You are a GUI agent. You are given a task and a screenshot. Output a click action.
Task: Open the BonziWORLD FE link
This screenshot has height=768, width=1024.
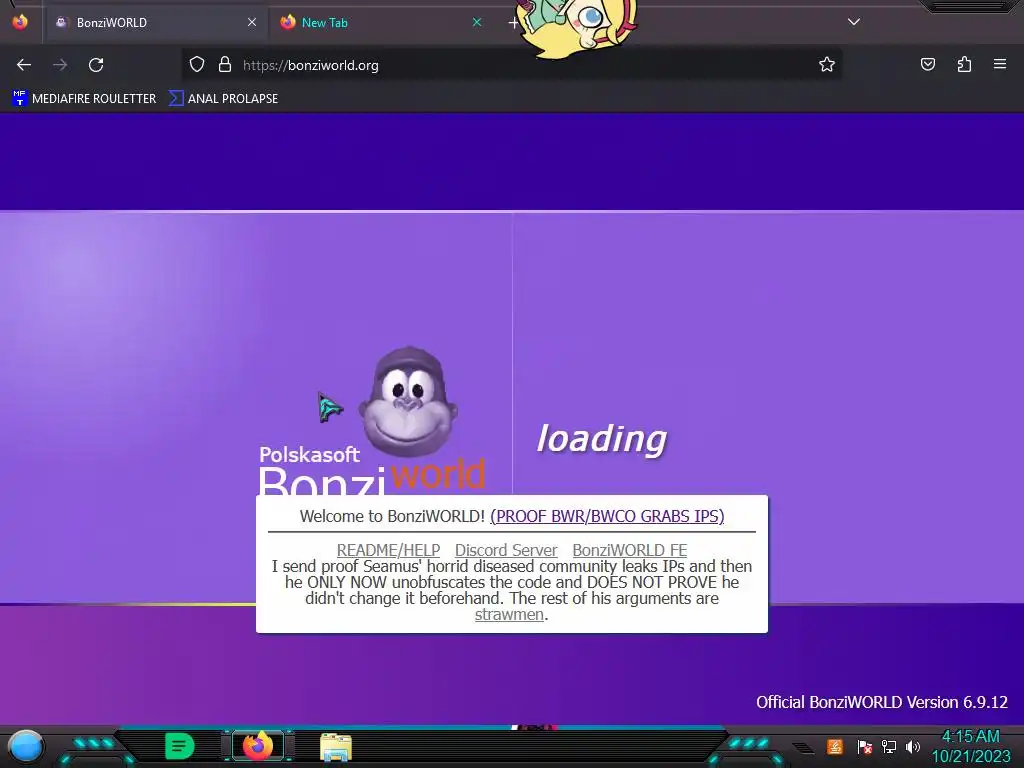[630, 550]
